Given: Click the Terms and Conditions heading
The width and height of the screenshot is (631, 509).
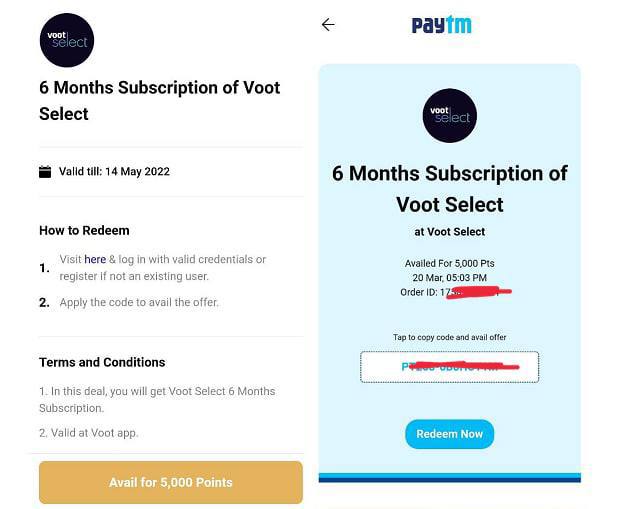Looking at the screenshot, I should tap(102, 363).
